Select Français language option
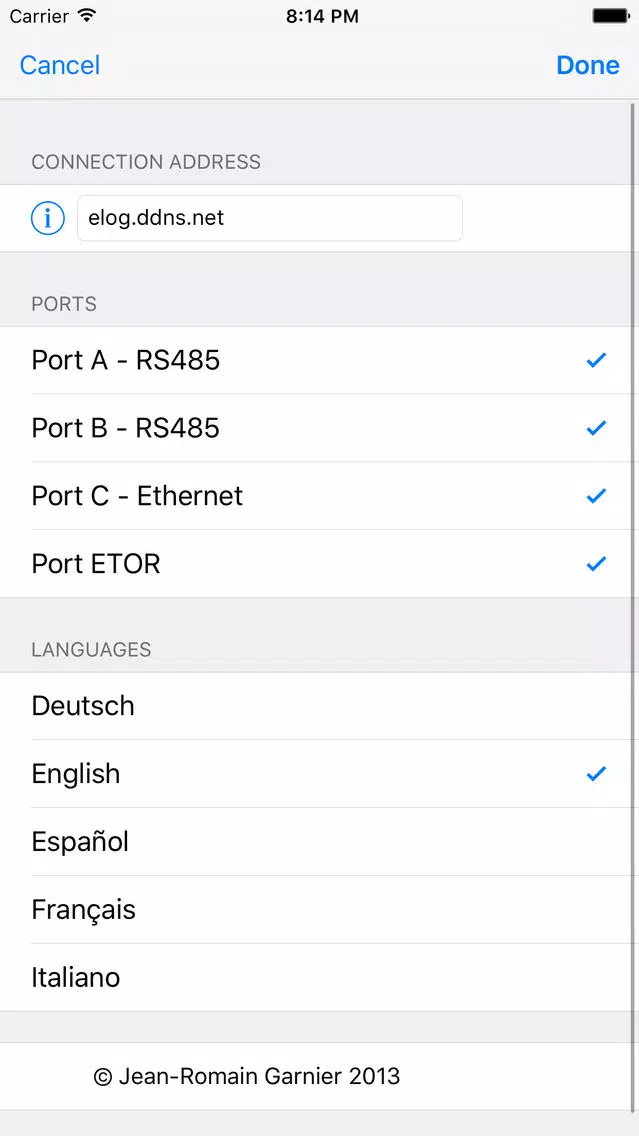 [x=320, y=909]
